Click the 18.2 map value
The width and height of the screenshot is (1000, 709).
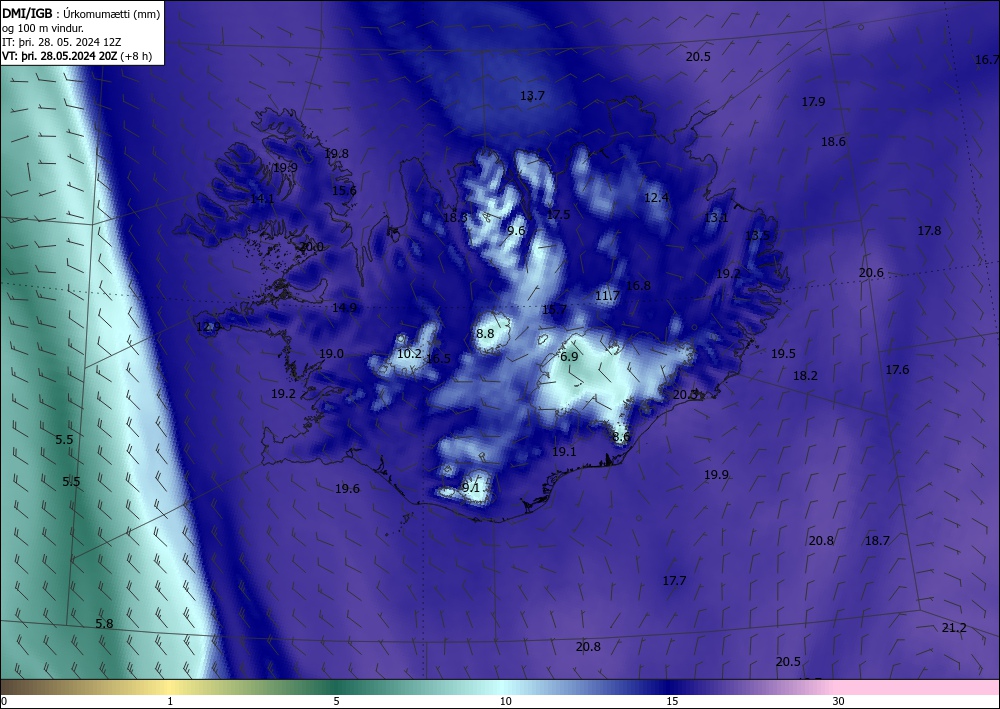point(805,376)
